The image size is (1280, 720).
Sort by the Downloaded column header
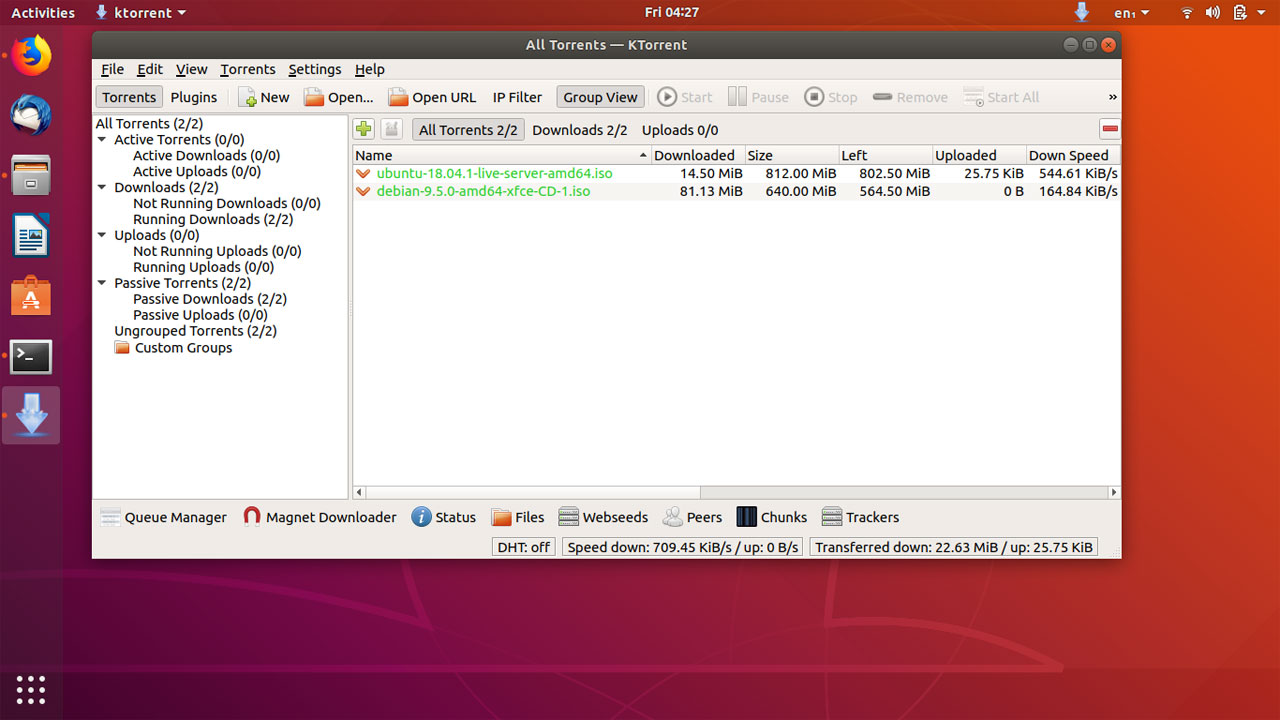698,155
